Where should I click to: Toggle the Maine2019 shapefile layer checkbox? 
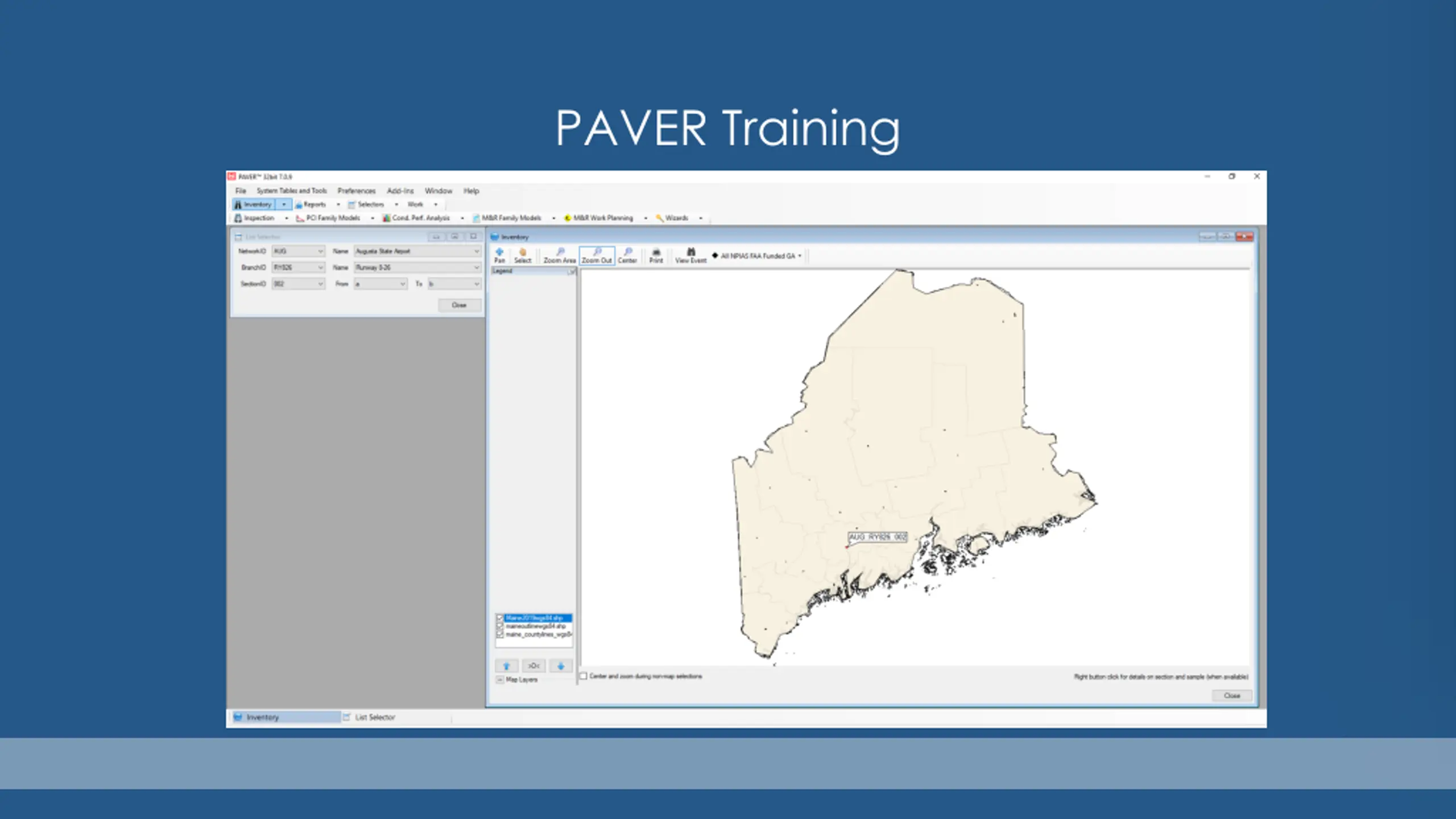(500, 618)
